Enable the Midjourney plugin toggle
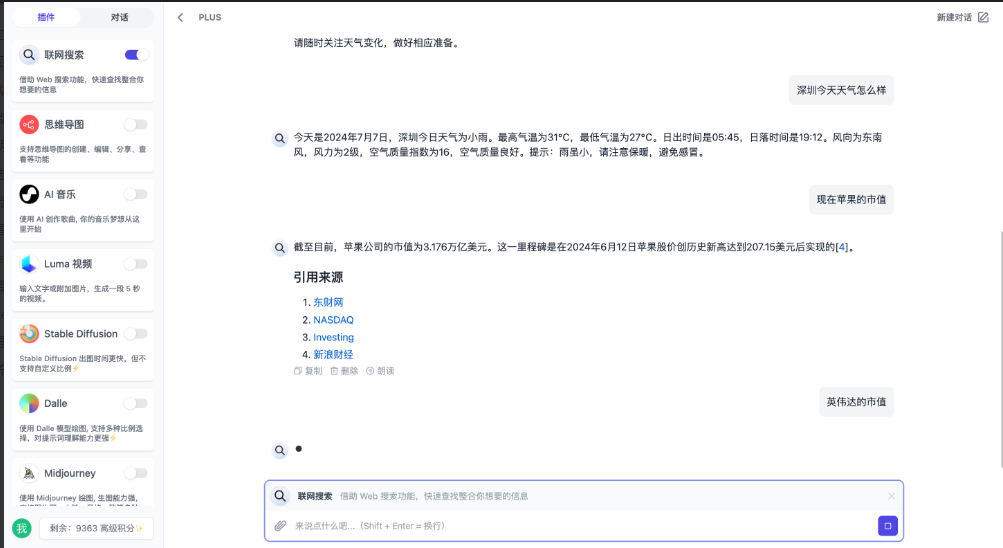This screenshot has width=1003, height=548. pos(136,473)
